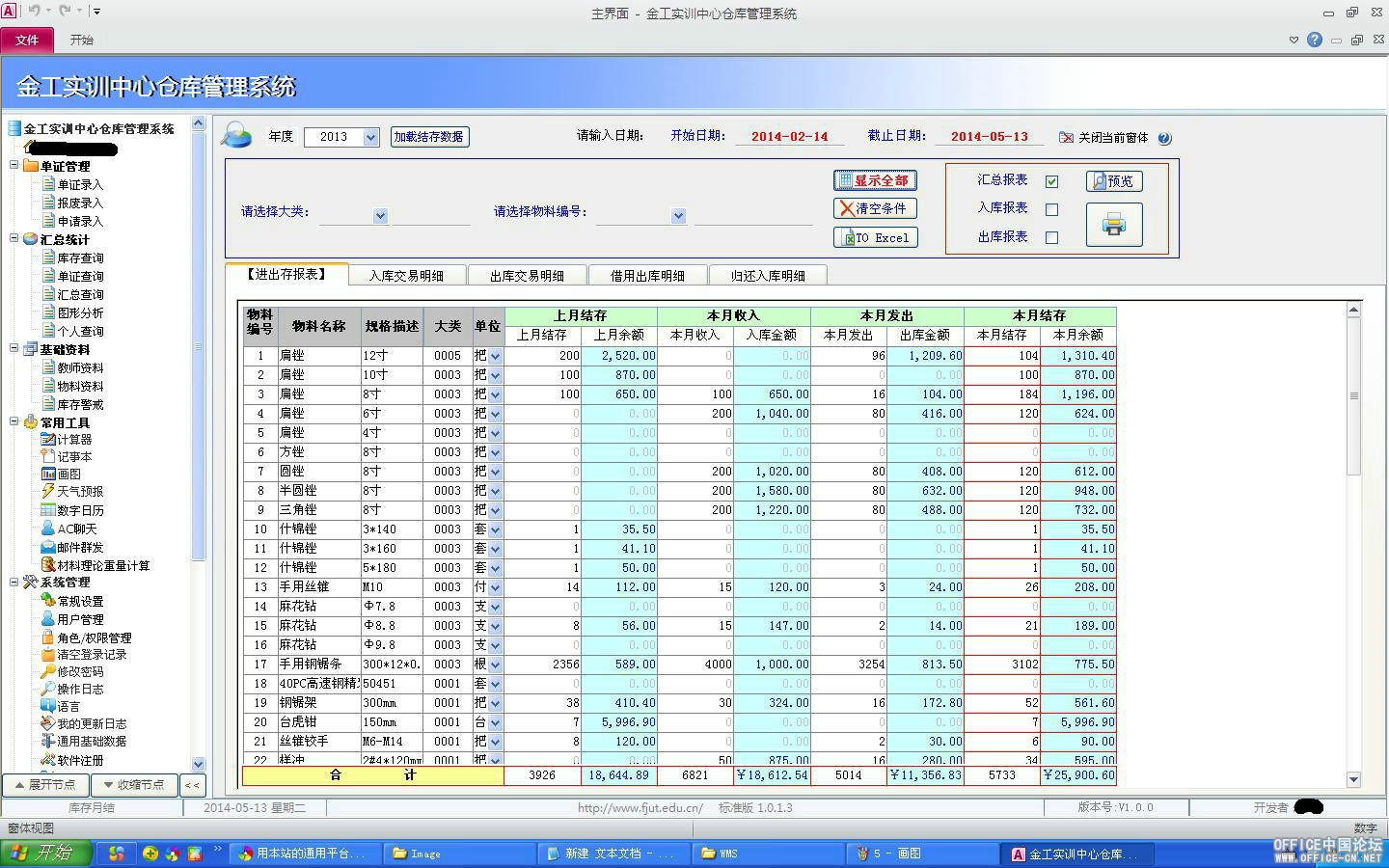Click the blue help question icon

tap(1164, 138)
